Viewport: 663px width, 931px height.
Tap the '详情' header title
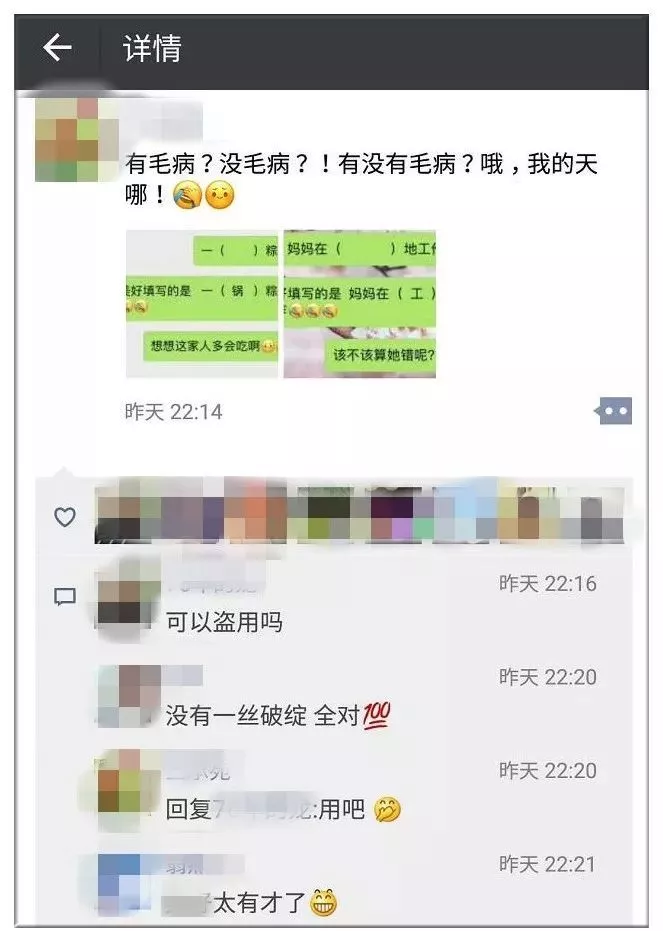tap(152, 48)
